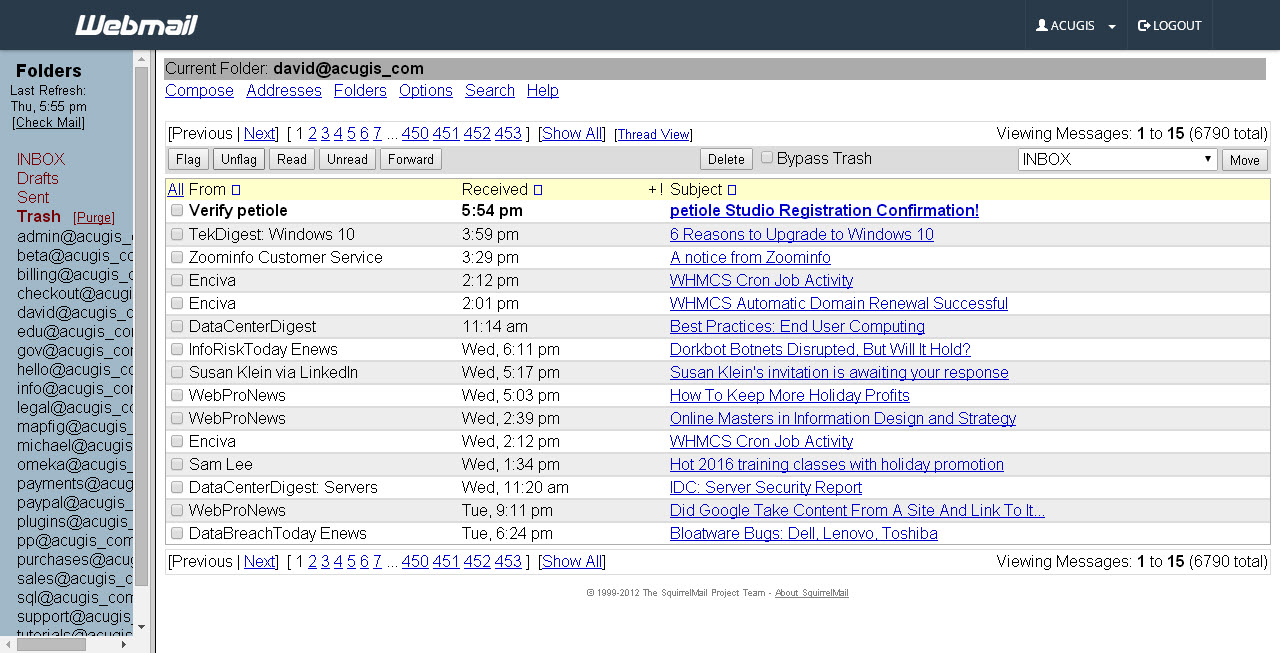Screen dimensions: 1280x653
Task: Select the Sam Lee message checkbox
Action: (177, 465)
